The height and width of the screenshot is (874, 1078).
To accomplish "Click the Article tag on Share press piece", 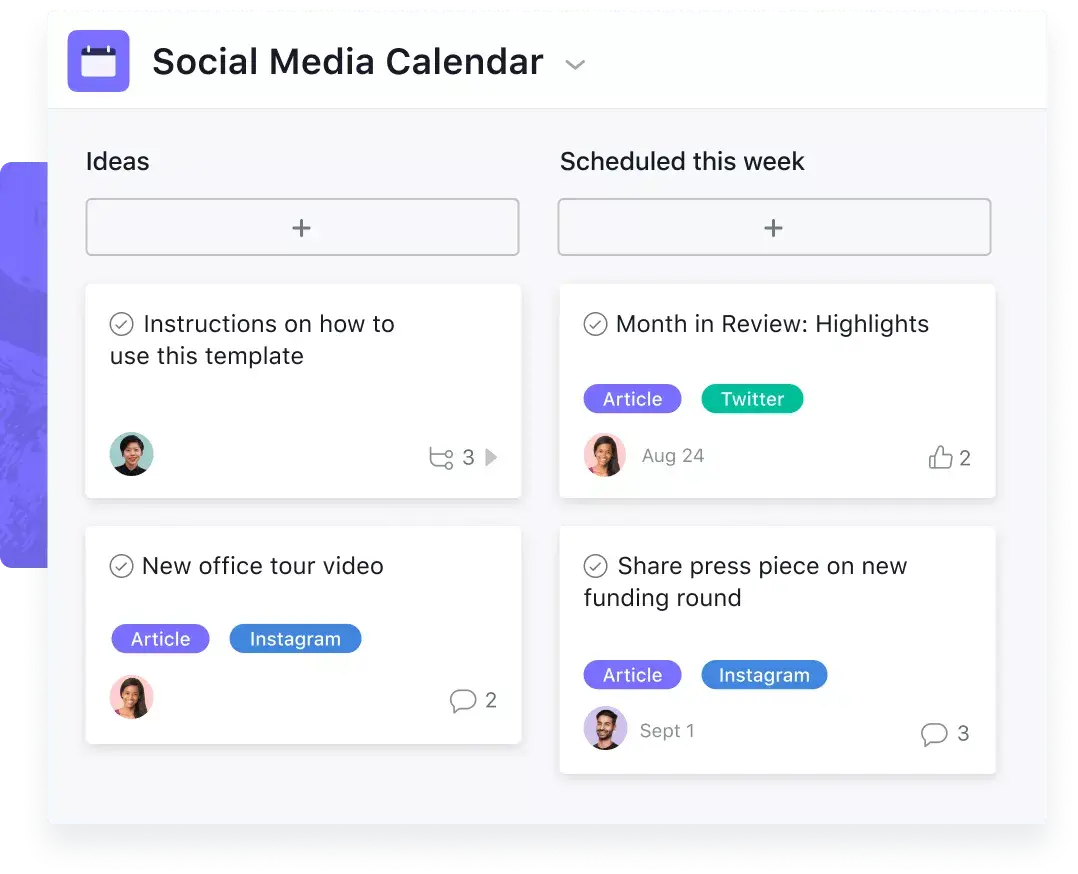I will pyautogui.click(x=632, y=675).
